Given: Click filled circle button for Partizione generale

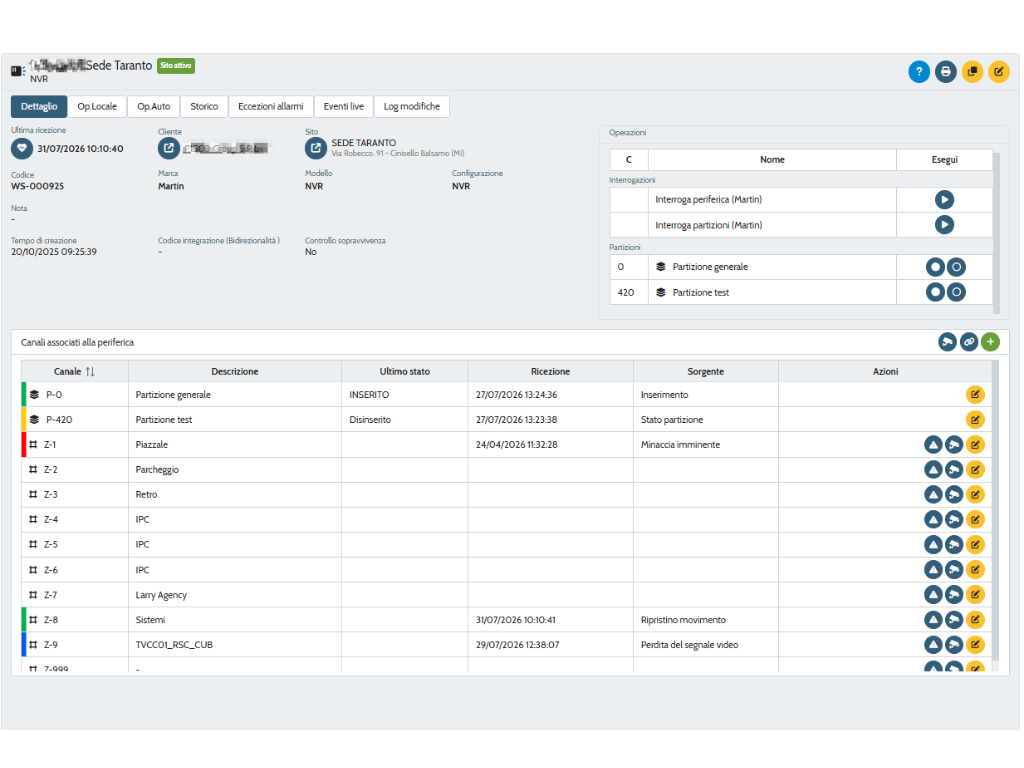Looking at the screenshot, I should point(935,267).
